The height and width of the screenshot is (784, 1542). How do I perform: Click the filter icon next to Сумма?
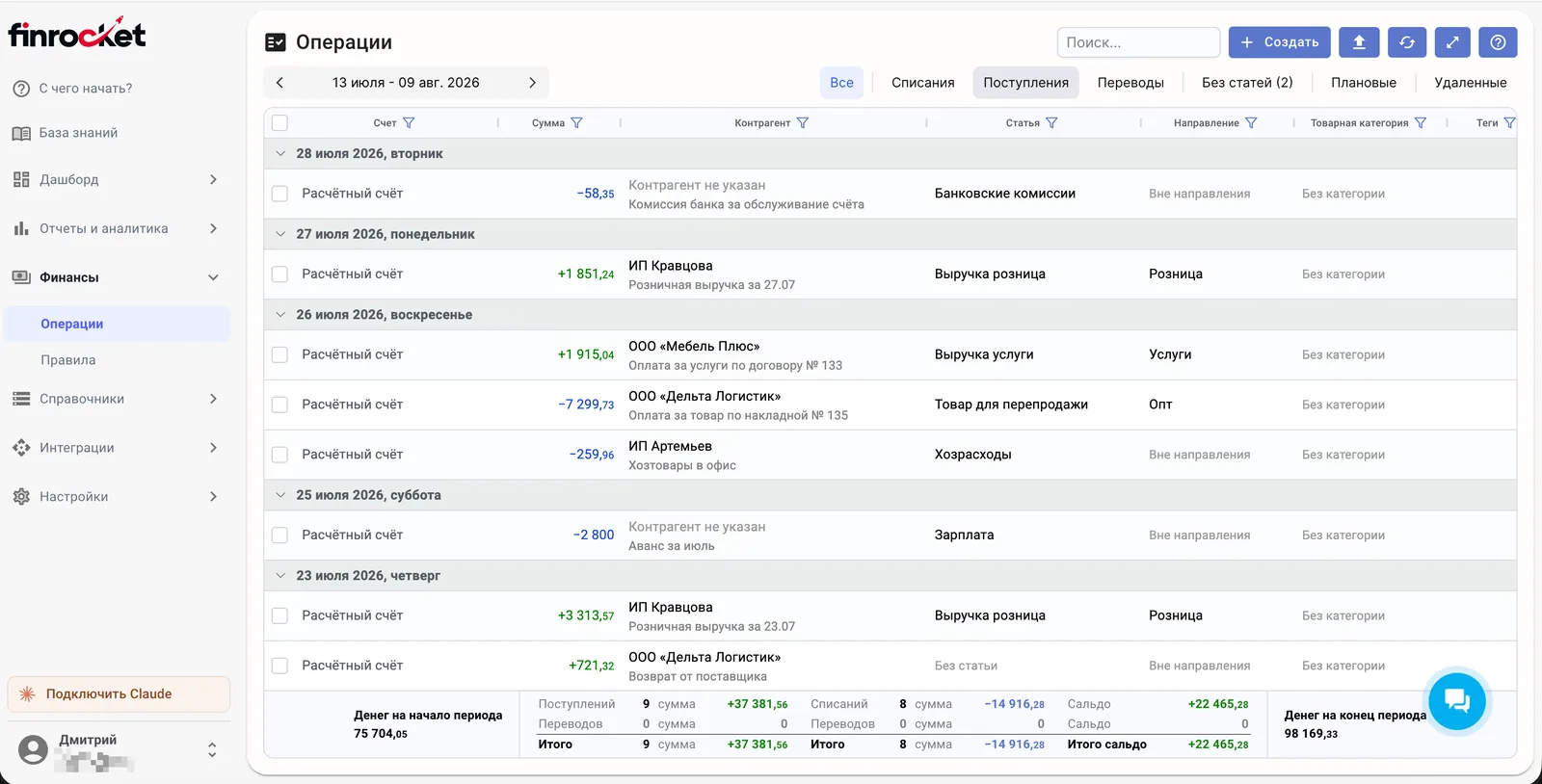576,123
